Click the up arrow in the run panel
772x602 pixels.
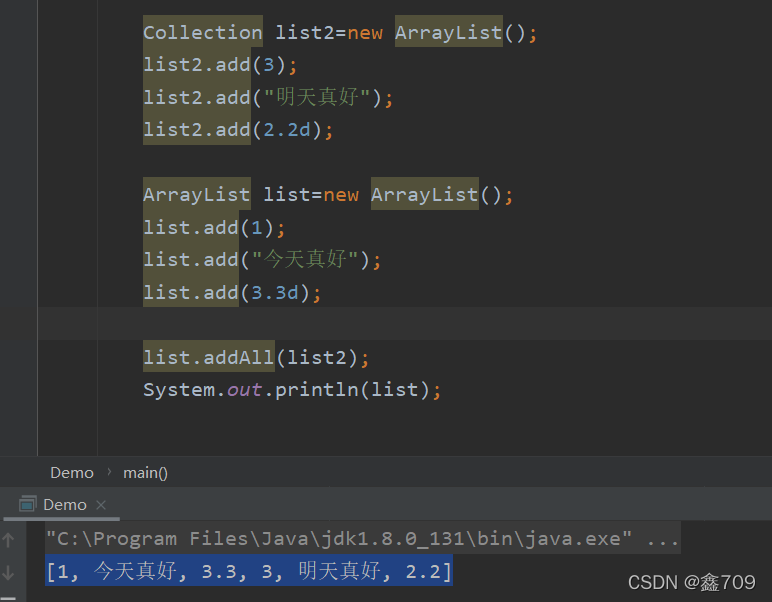pos(8,540)
